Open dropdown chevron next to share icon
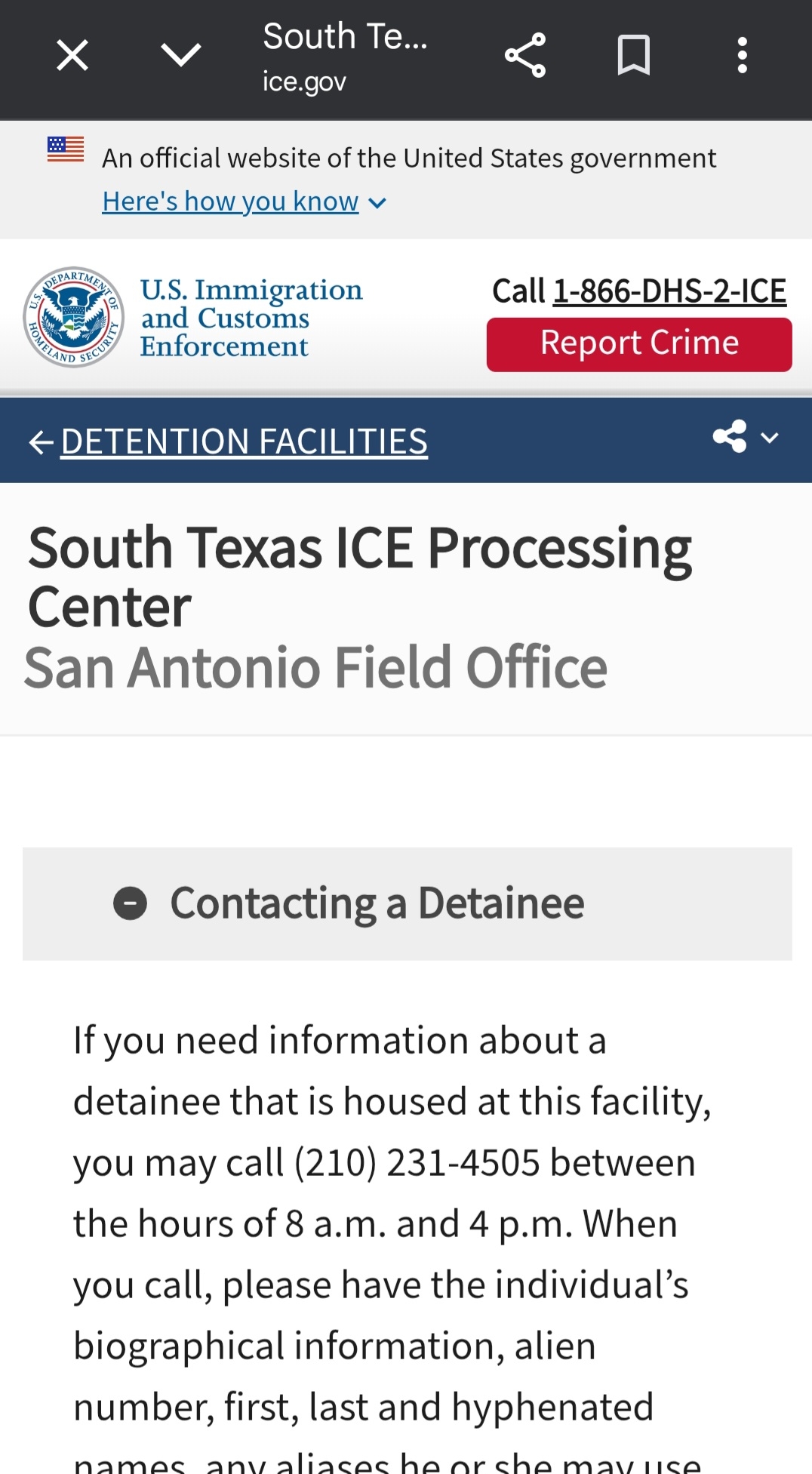Image resolution: width=812 pixels, height=1474 pixels. pos(770,438)
